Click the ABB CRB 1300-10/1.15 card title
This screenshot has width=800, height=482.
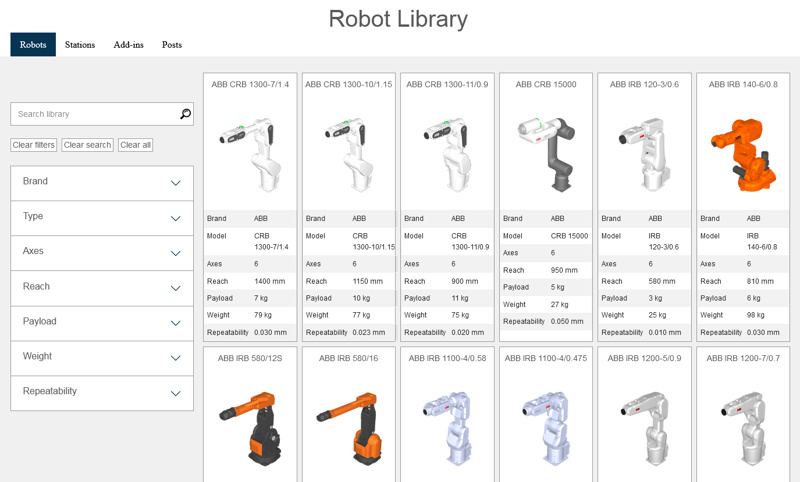[x=349, y=84]
